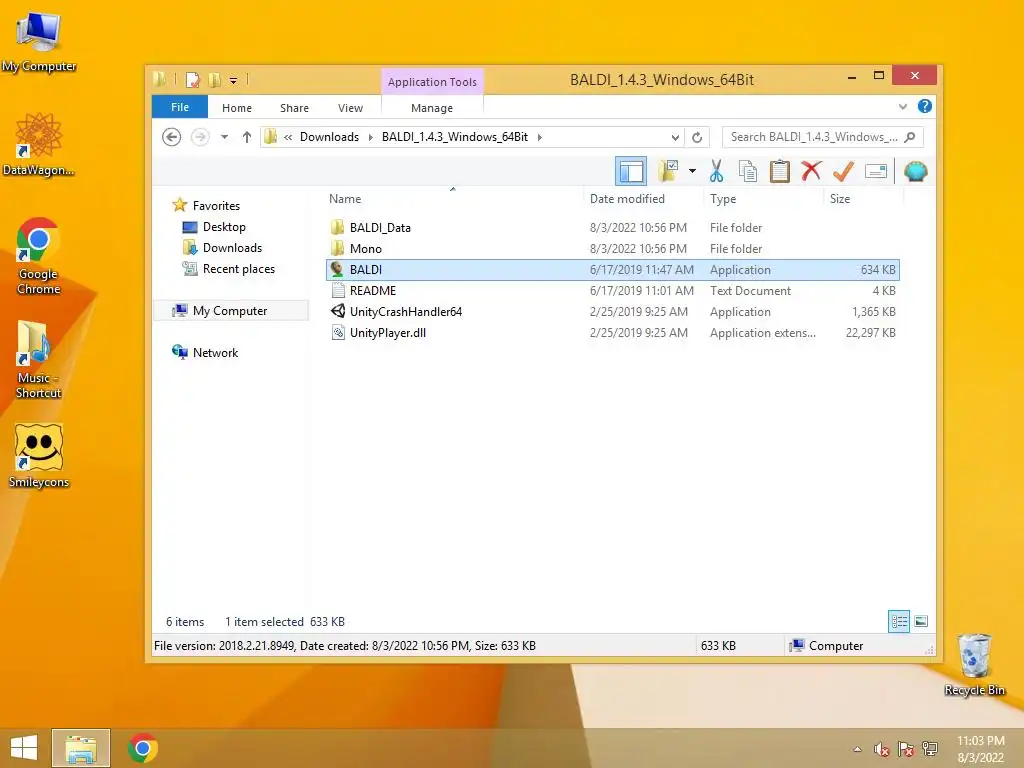Select the UnityPlayer.dll file

tap(613, 332)
